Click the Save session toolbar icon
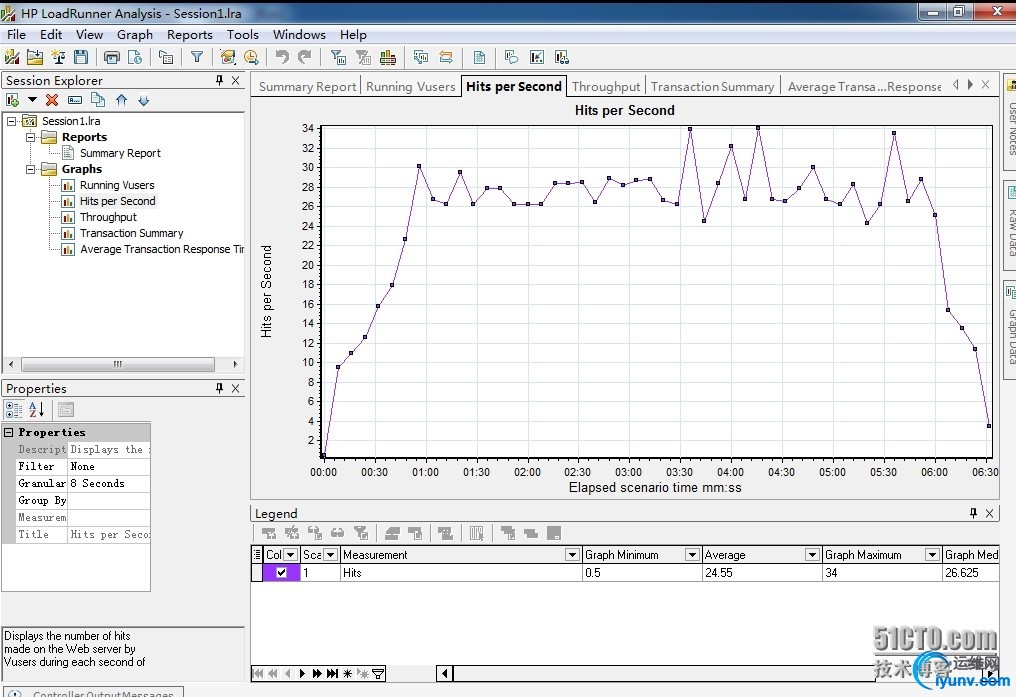 pyautogui.click(x=81, y=58)
